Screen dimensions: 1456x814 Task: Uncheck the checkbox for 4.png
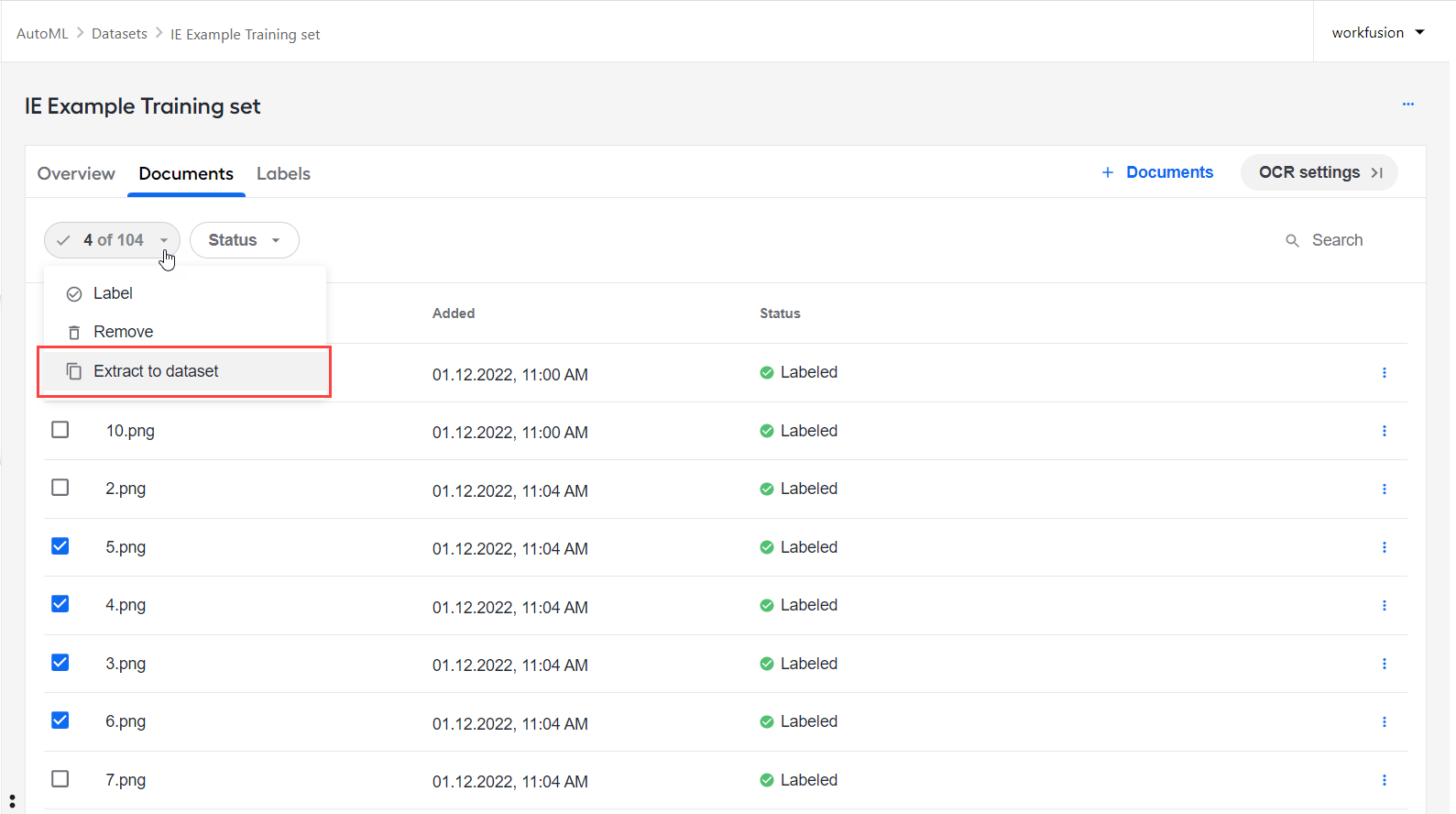click(60, 604)
